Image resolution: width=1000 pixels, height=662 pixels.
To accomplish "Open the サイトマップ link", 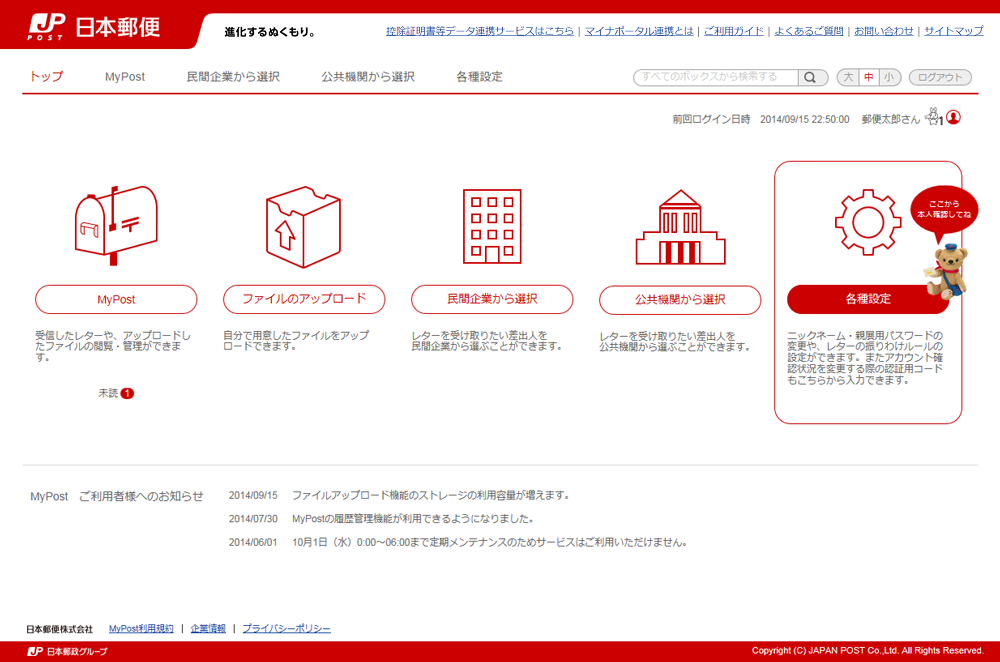I will [x=954, y=31].
